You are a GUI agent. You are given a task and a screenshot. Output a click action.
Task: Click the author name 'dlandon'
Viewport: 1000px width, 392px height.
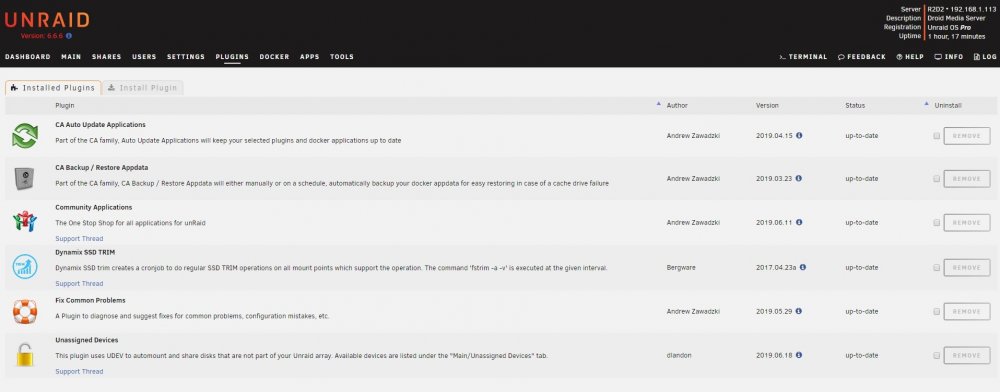[x=678, y=355]
